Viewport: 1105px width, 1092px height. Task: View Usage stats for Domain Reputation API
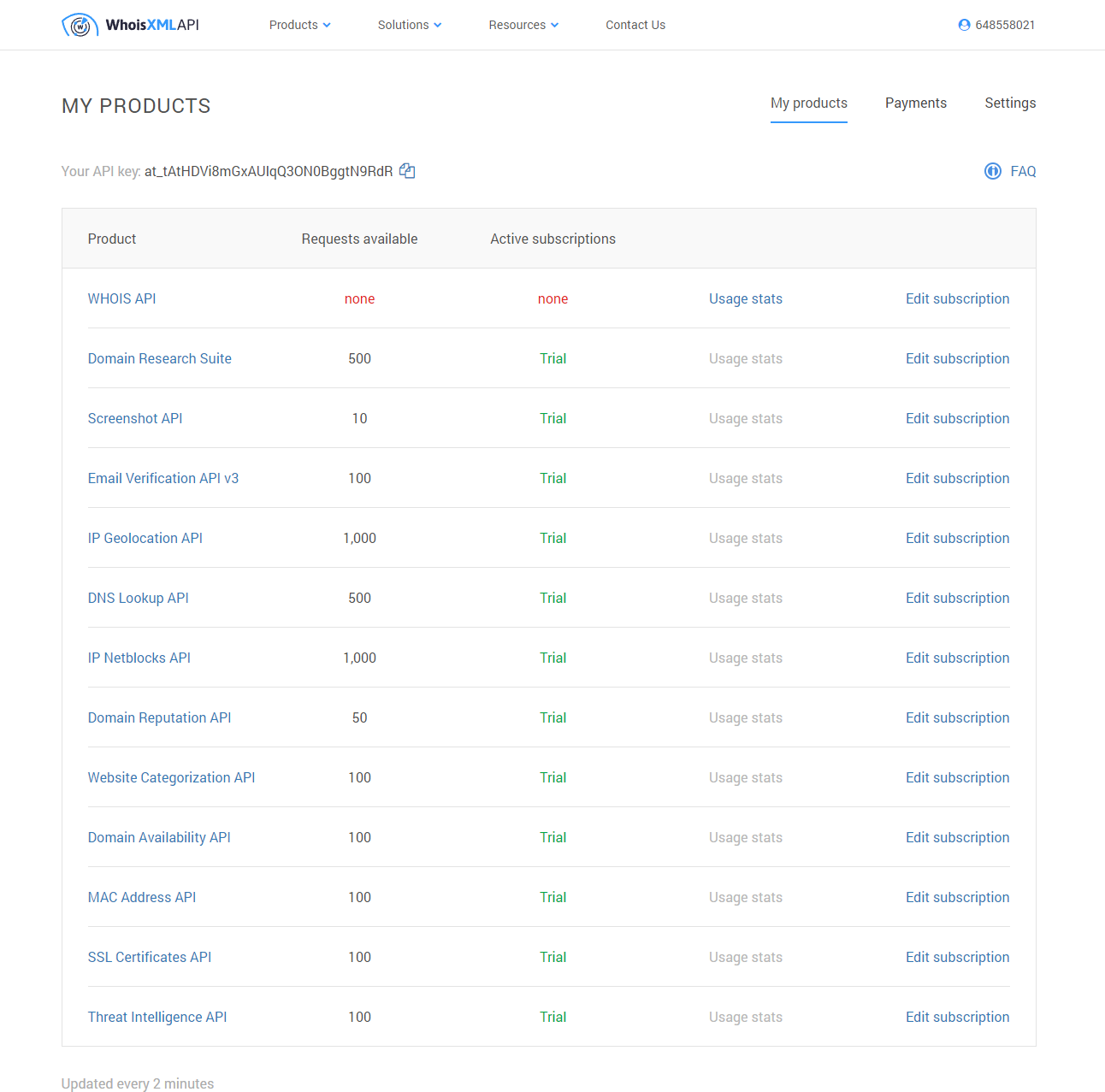[746, 717]
